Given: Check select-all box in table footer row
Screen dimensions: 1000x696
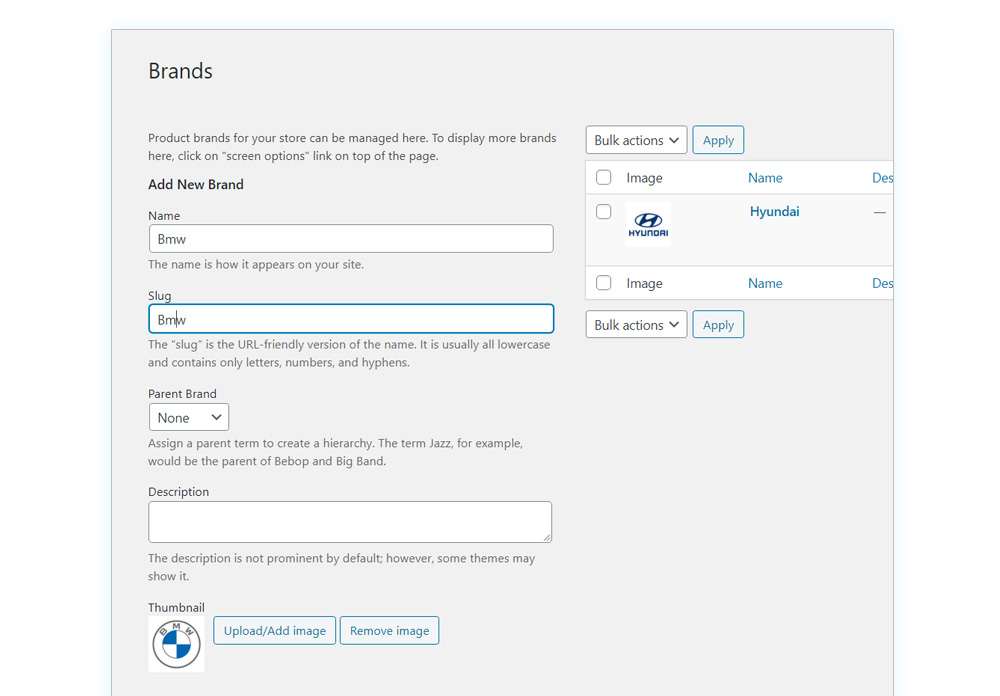Looking at the screenshot, I should coord(603,283).
